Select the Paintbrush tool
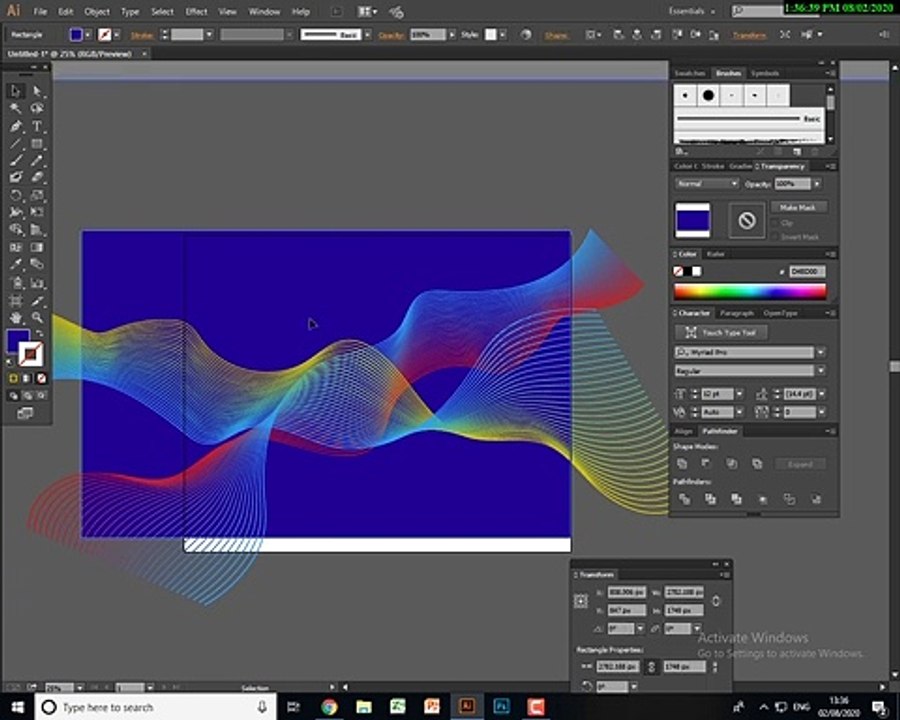Image resolution: width=900 pixels, height=720 pixels. 15,161
